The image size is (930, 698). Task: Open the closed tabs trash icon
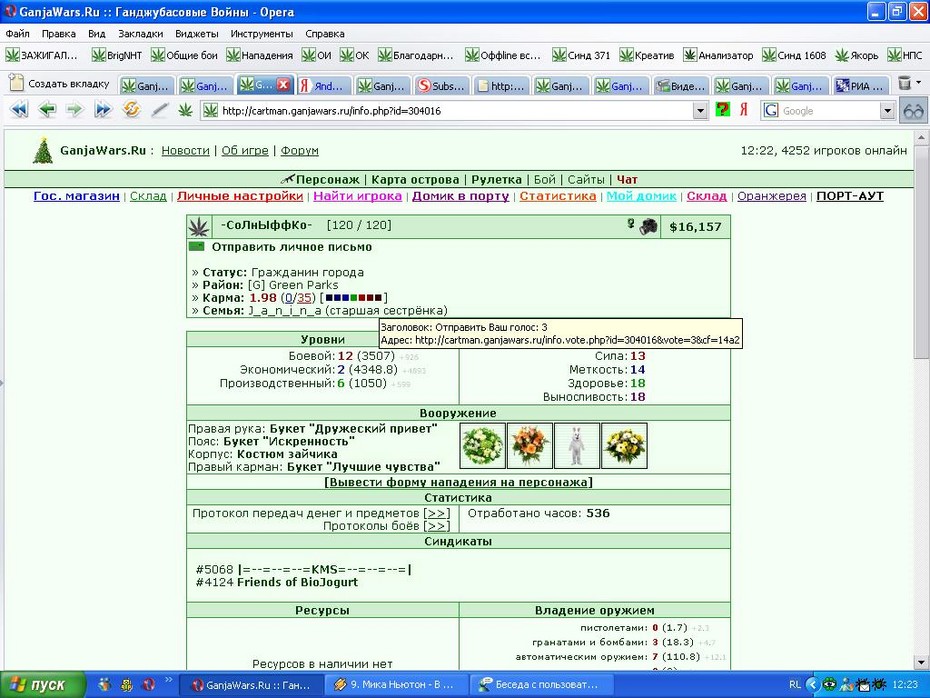(904, 83)
